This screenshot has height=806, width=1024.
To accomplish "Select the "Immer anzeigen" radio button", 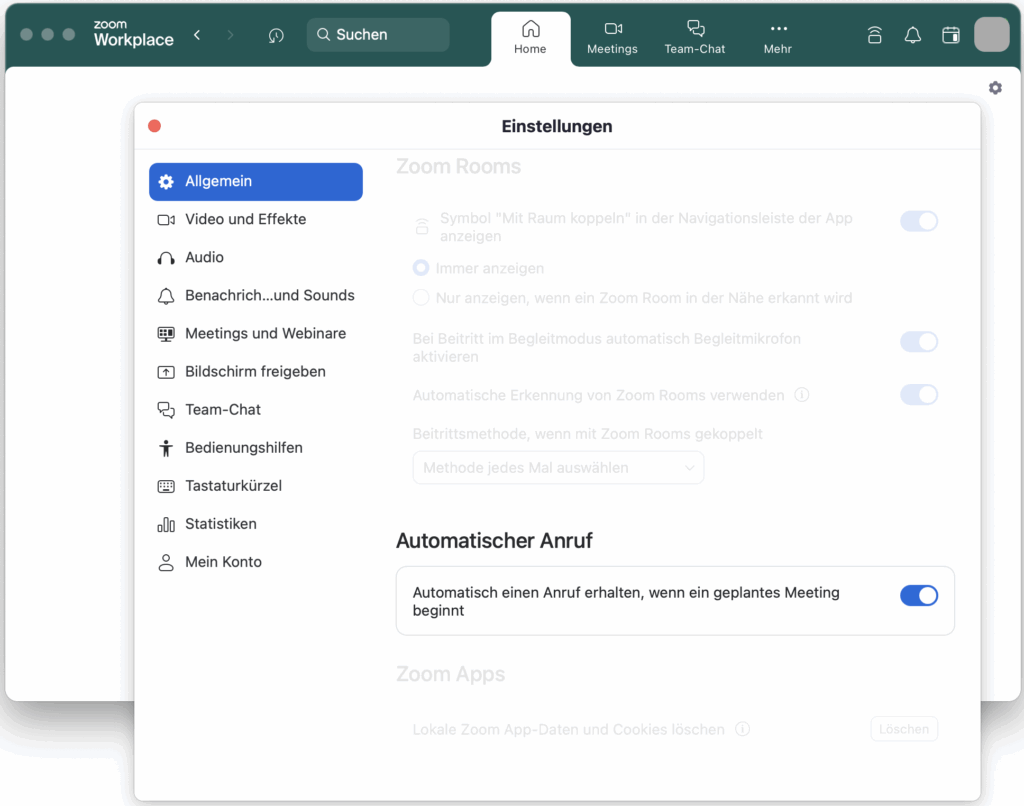I will tap(421, 268).
